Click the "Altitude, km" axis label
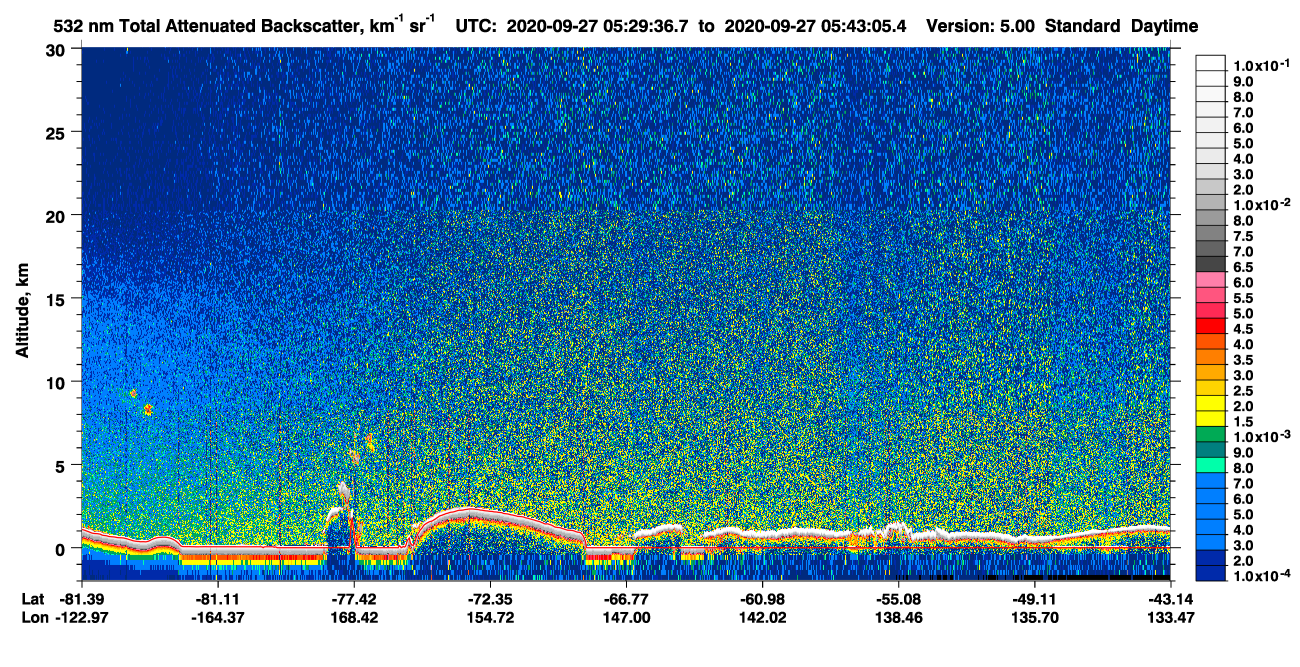Screen dimensions: 1300x667 pos(22,311)
